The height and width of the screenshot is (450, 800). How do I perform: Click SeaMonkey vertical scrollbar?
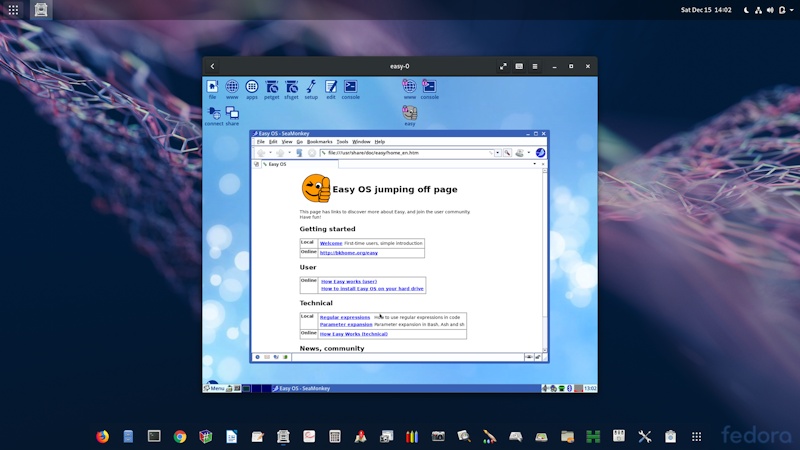(x=544, y=260)
